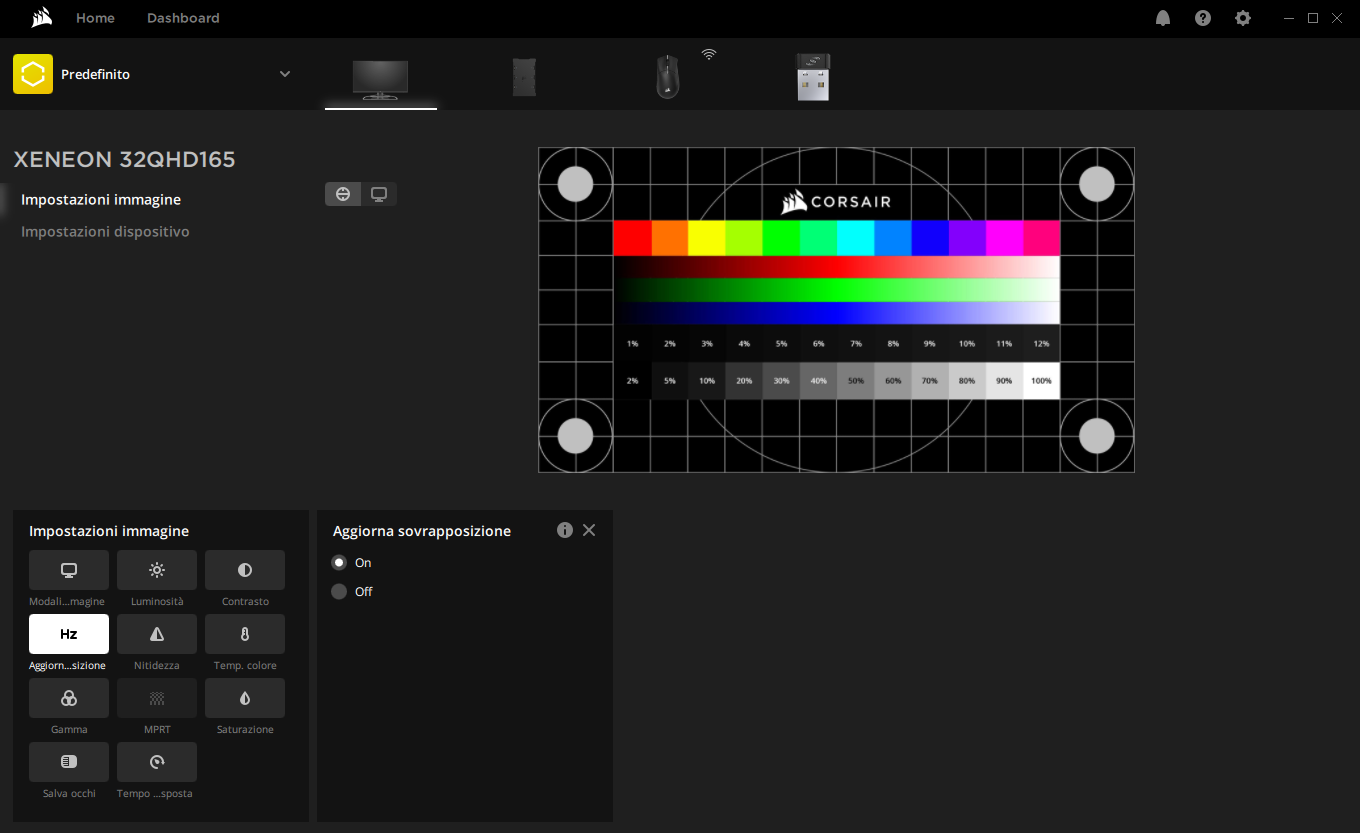Click the 100% white swatch in test pattern
1360x833 pixels.
pyautogui.click(x=1041, y=381)
